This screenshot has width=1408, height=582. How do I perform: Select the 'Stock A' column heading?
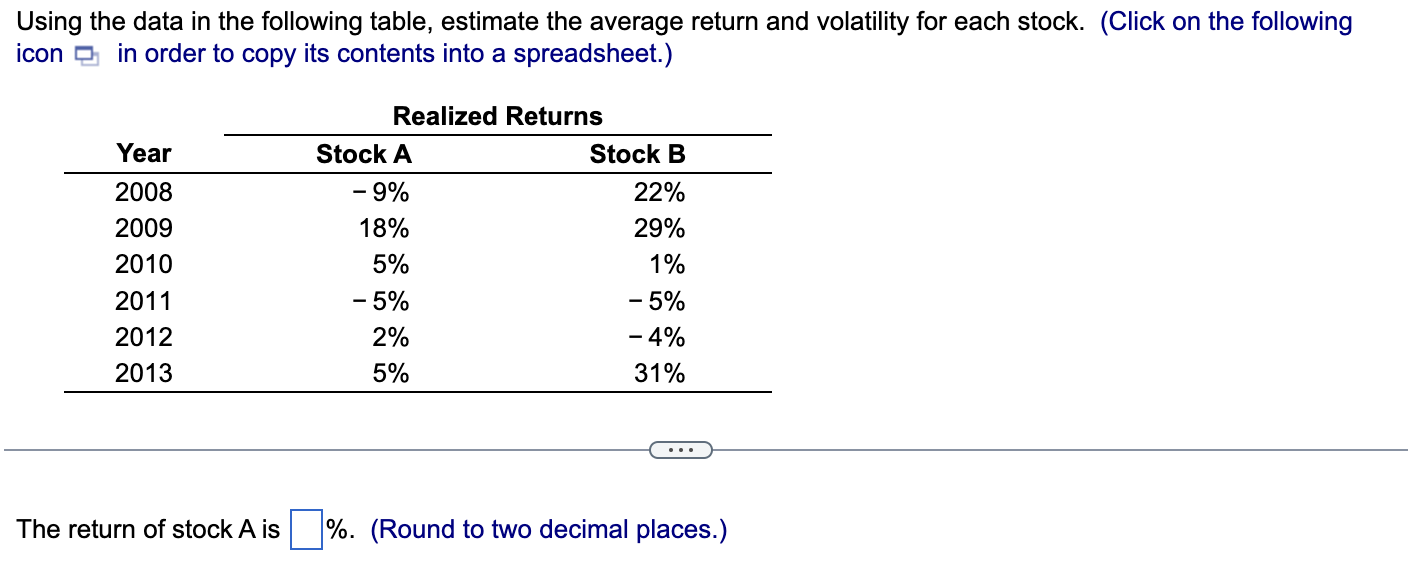[363, 154]
